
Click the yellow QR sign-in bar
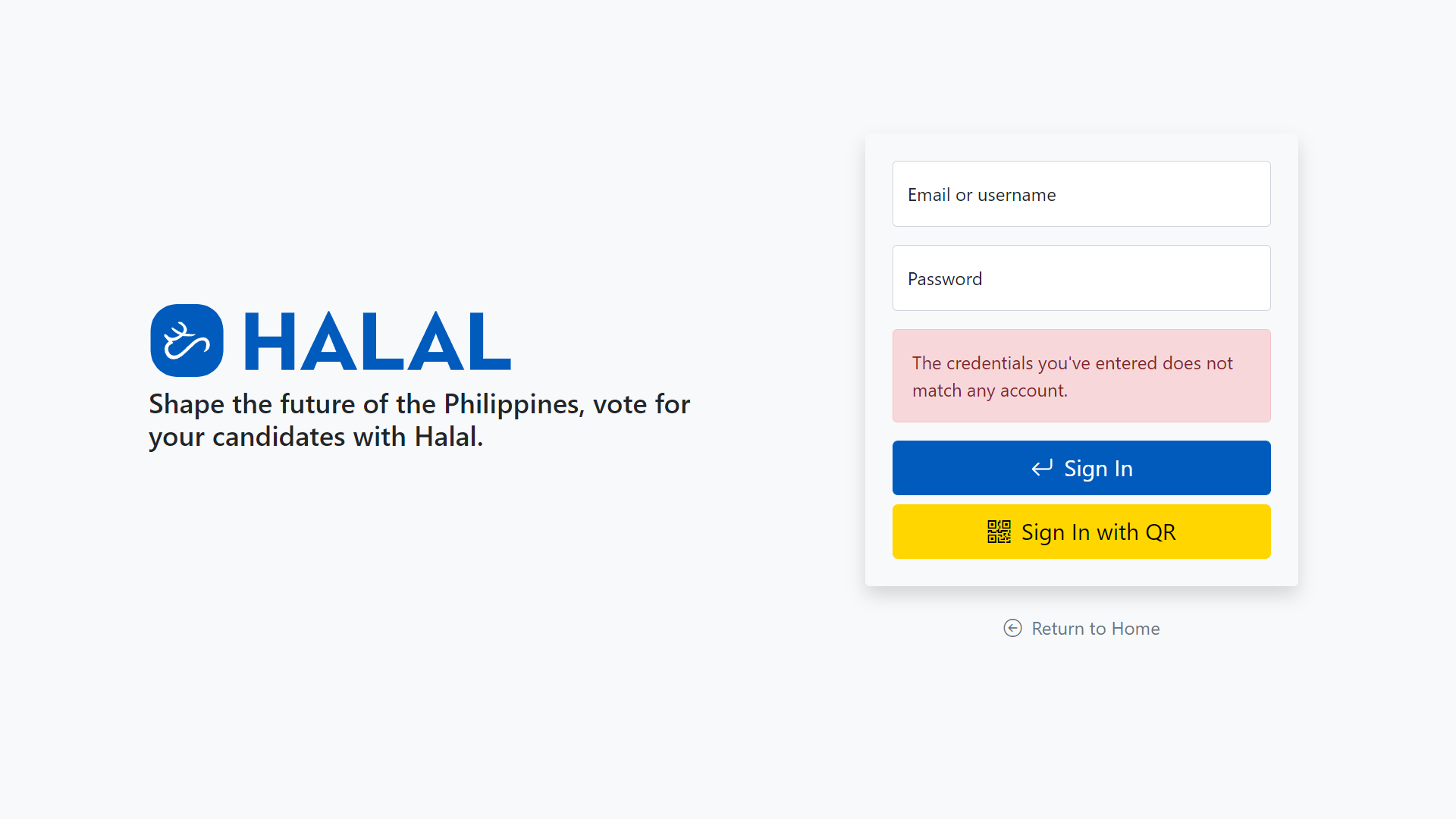[1081, 532]
